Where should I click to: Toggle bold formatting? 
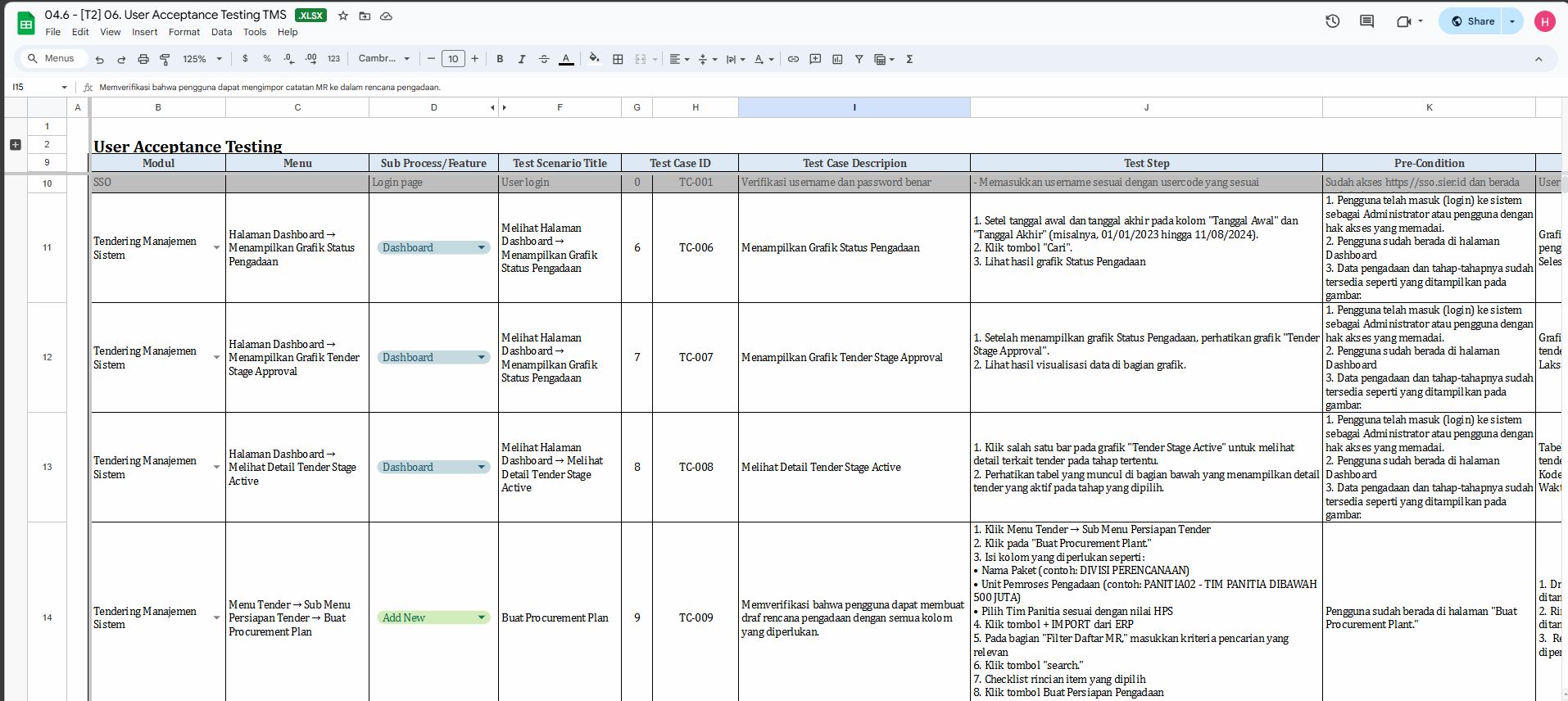500,59
